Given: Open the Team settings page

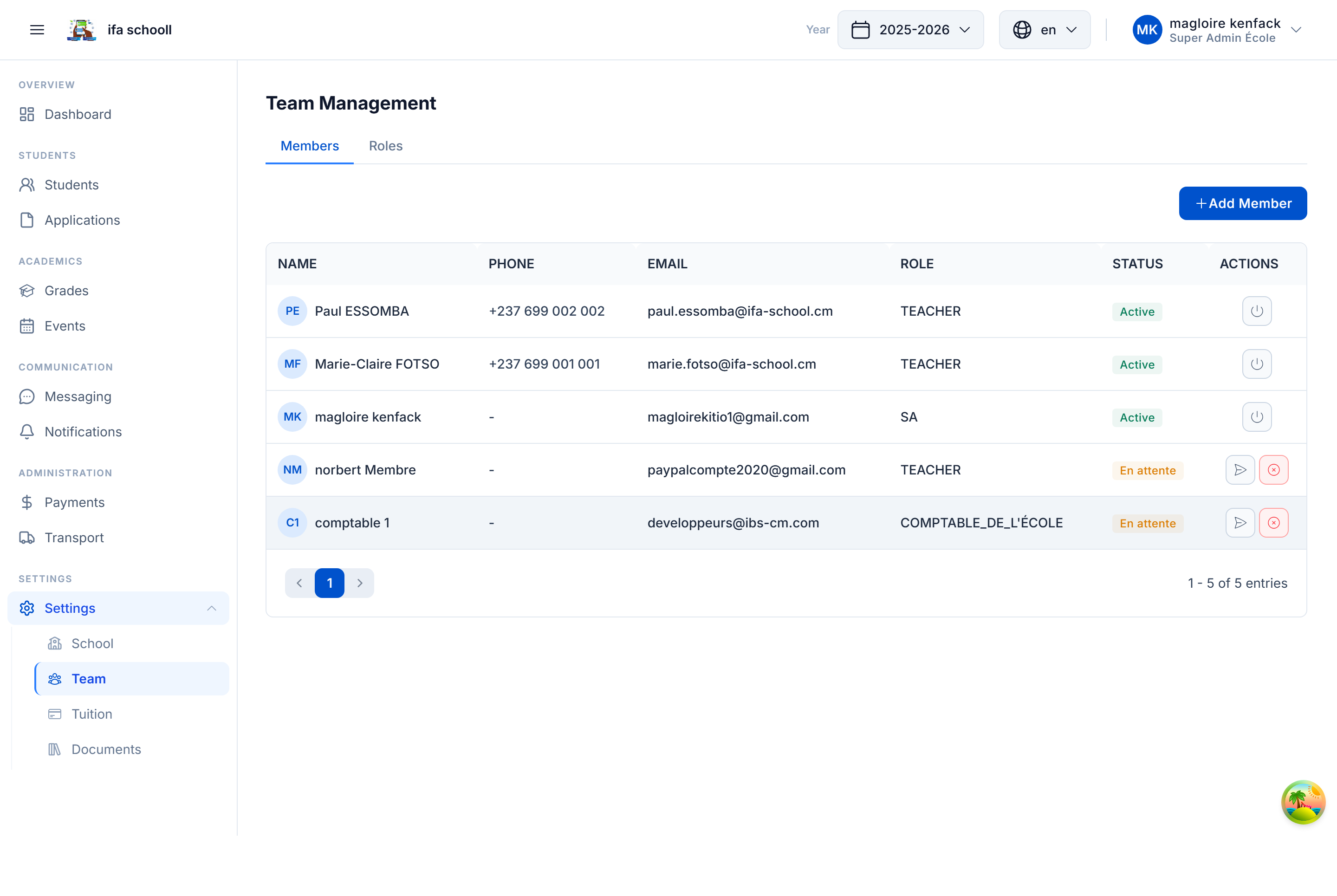Looking at the screenshot, I should 89,678.
